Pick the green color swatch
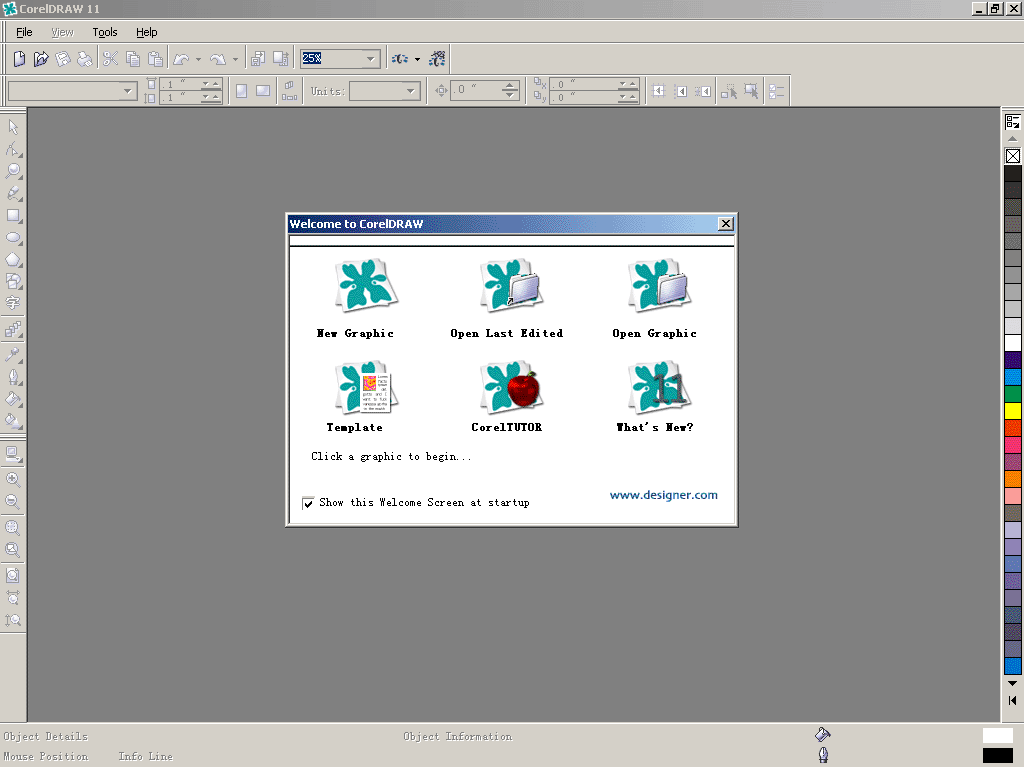1024x768 pixels. tap(1013, 394)
